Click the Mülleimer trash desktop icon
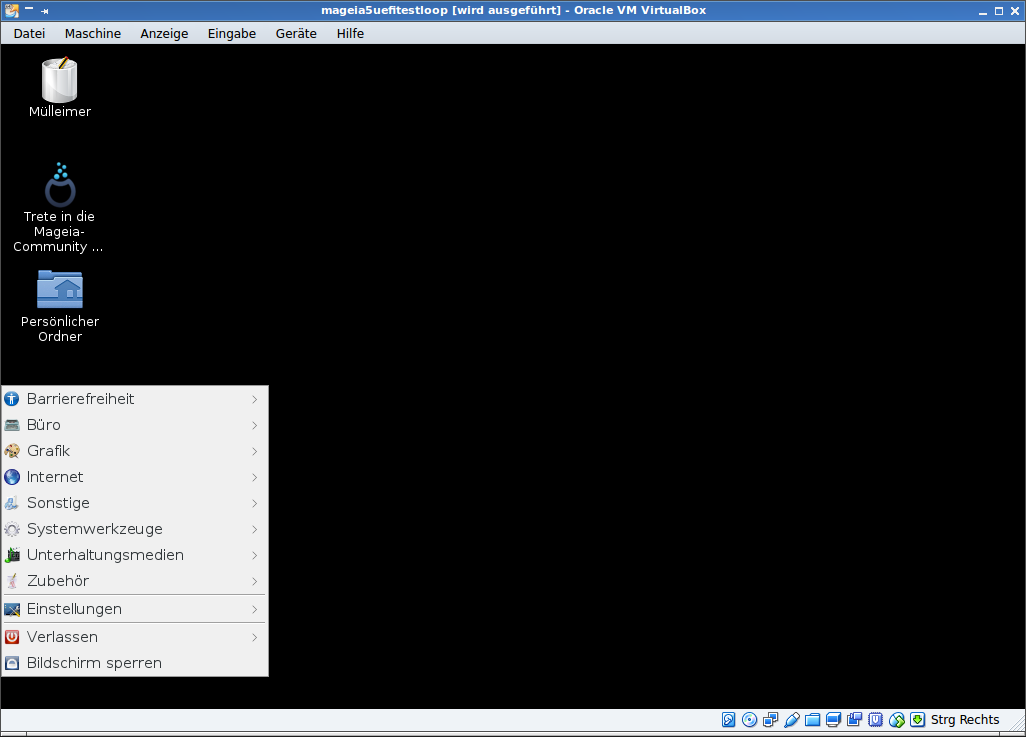This screenshot has width=1026, height=737. (x=60, y=79)
